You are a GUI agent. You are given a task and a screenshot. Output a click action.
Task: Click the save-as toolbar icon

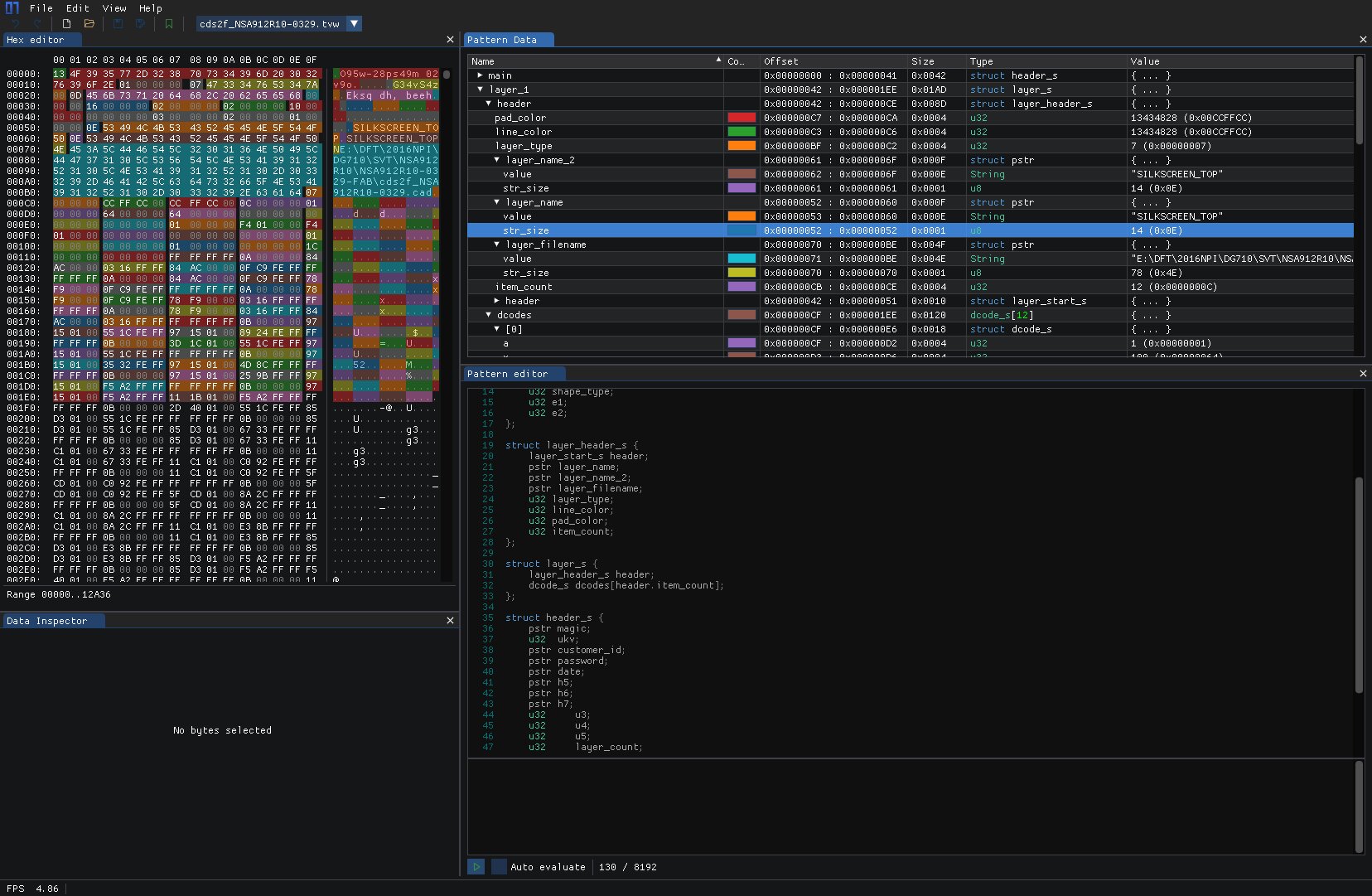click(141, 24)
